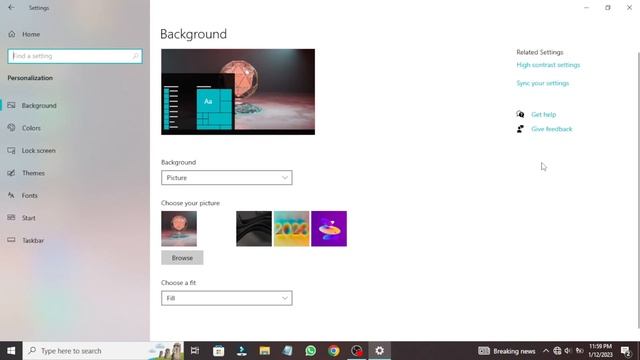Click the Lock screen icon in sidebar
Screen dimensions: 640x360
[11, 150]
